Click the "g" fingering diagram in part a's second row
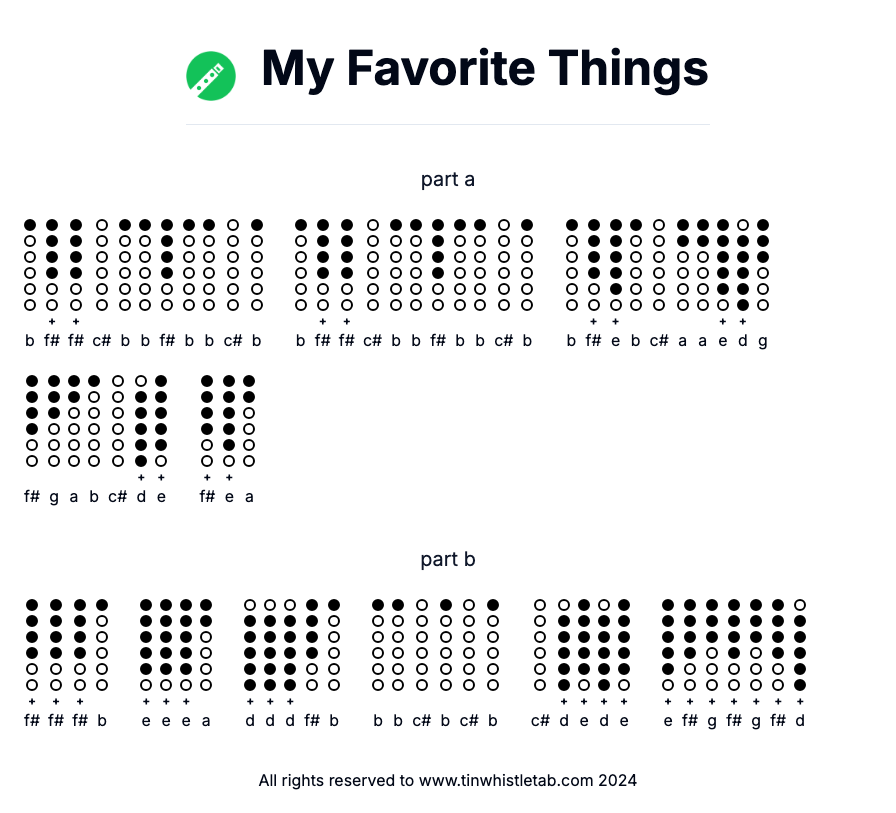 tap(54, 421)
